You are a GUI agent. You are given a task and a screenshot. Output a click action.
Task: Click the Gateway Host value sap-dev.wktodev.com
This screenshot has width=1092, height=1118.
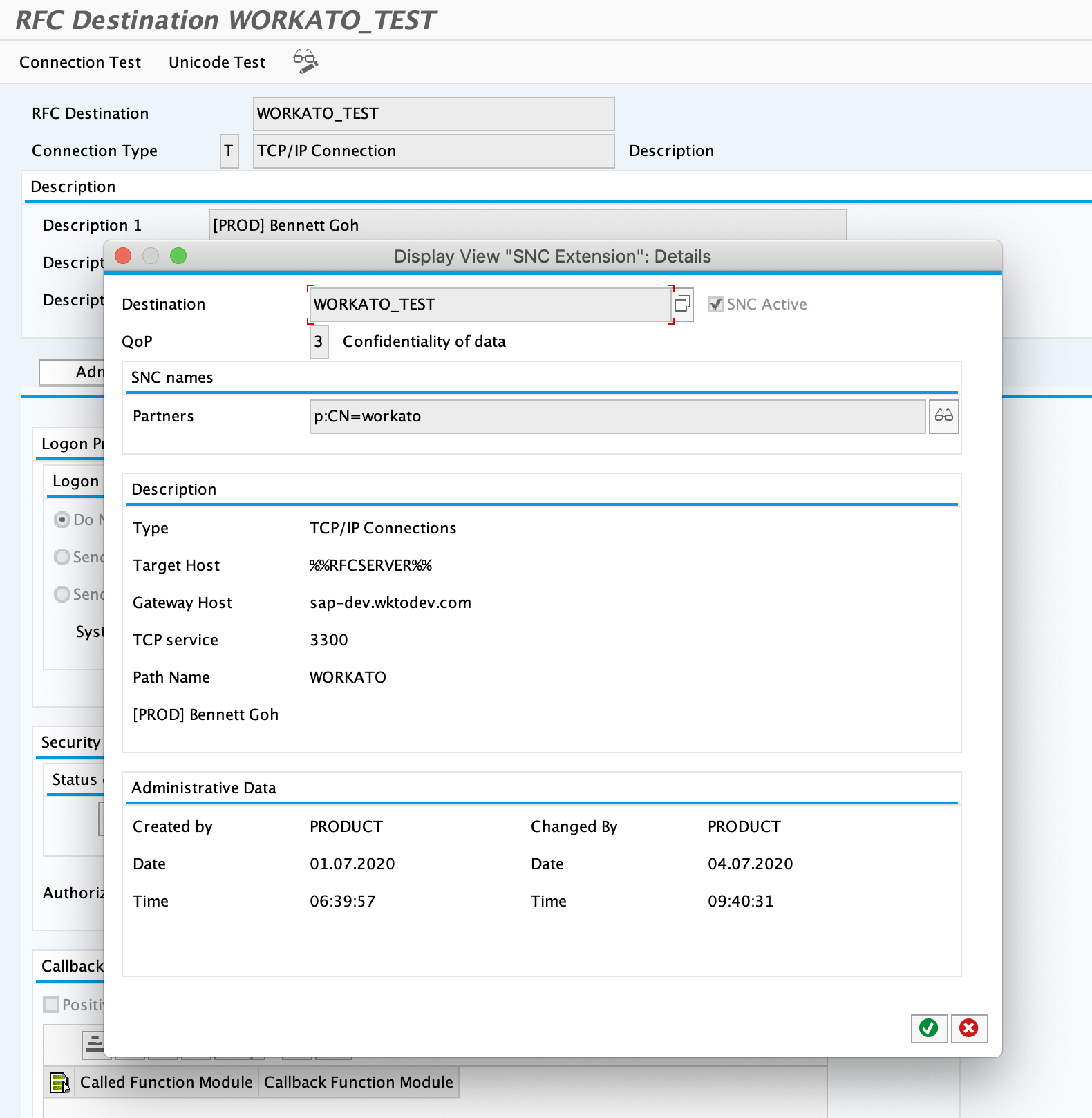click(x=390, y=603)
